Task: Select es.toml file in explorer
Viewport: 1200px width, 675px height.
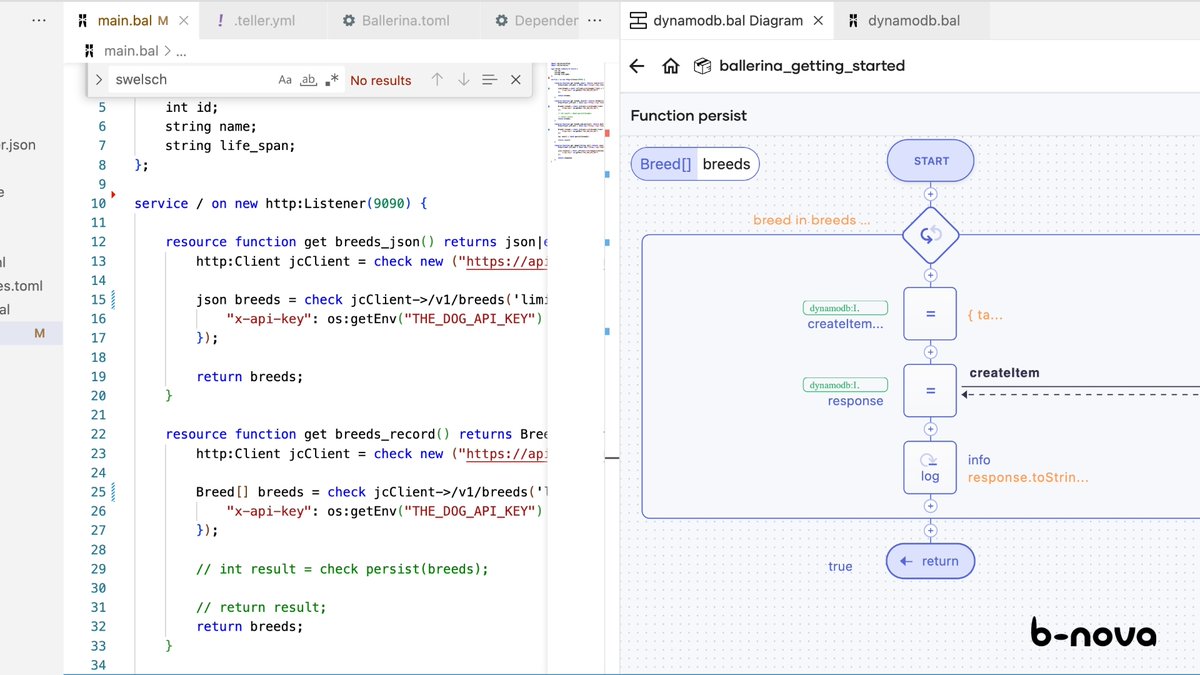Action: coord(22,286)
